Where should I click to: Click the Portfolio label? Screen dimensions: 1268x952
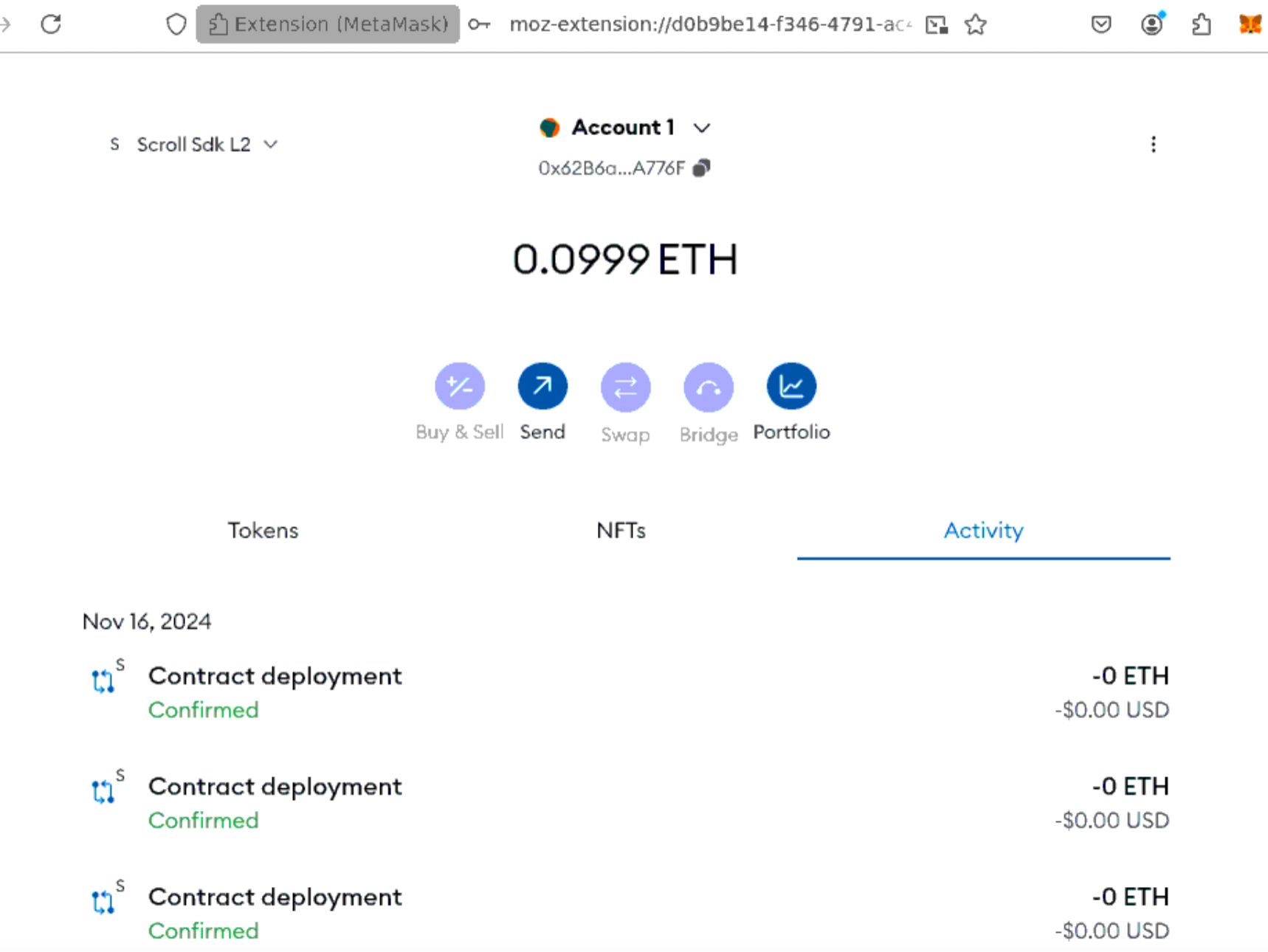pyautogui.click(x=791, y=432)
